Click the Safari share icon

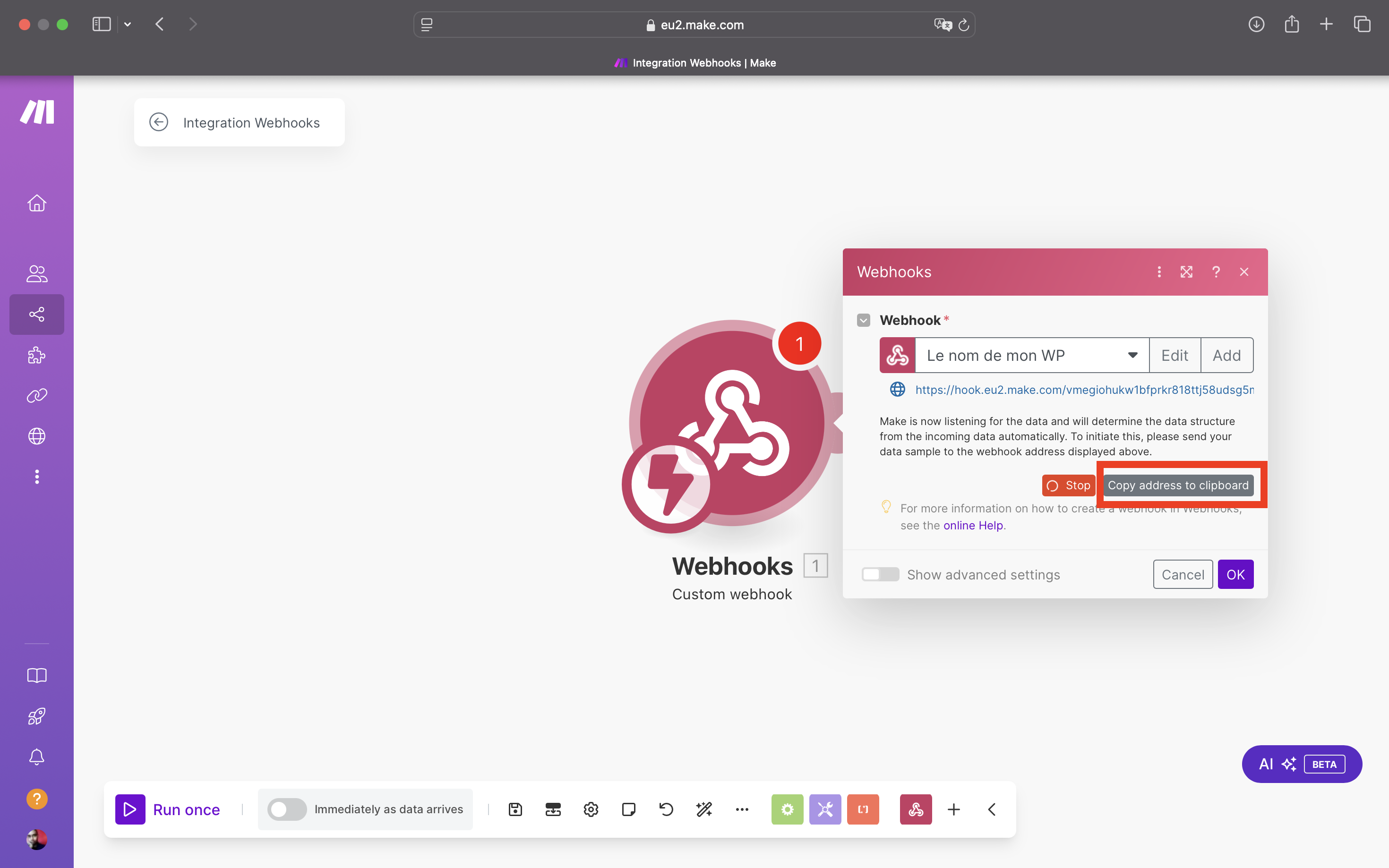[1291, 24]
